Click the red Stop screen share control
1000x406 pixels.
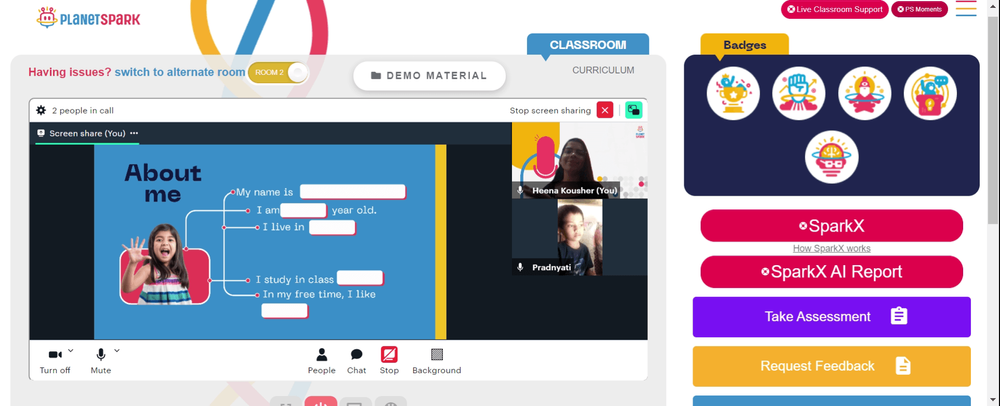pyautogui.click(x=389, y=361)
